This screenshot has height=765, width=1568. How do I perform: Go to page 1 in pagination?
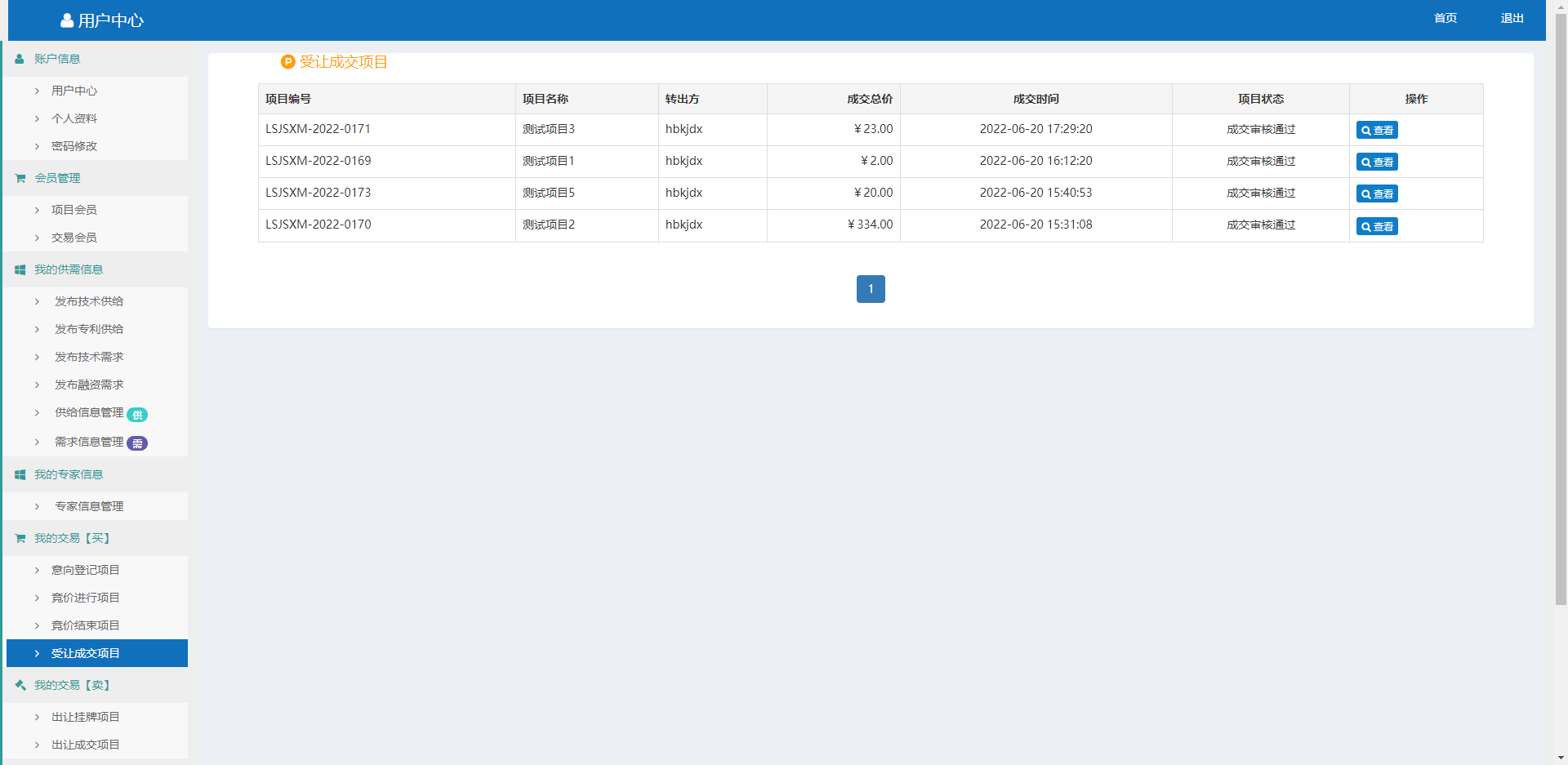(871, 289)
